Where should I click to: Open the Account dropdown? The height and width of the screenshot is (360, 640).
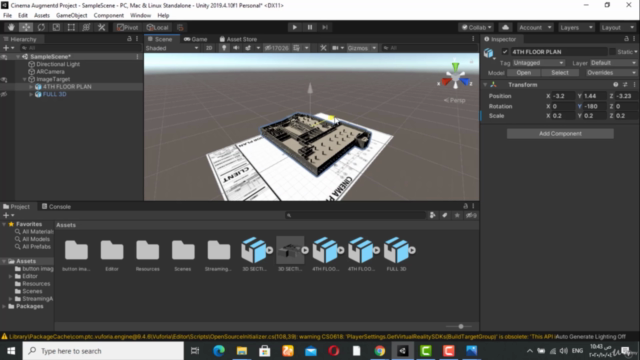[x=535, y=27]
